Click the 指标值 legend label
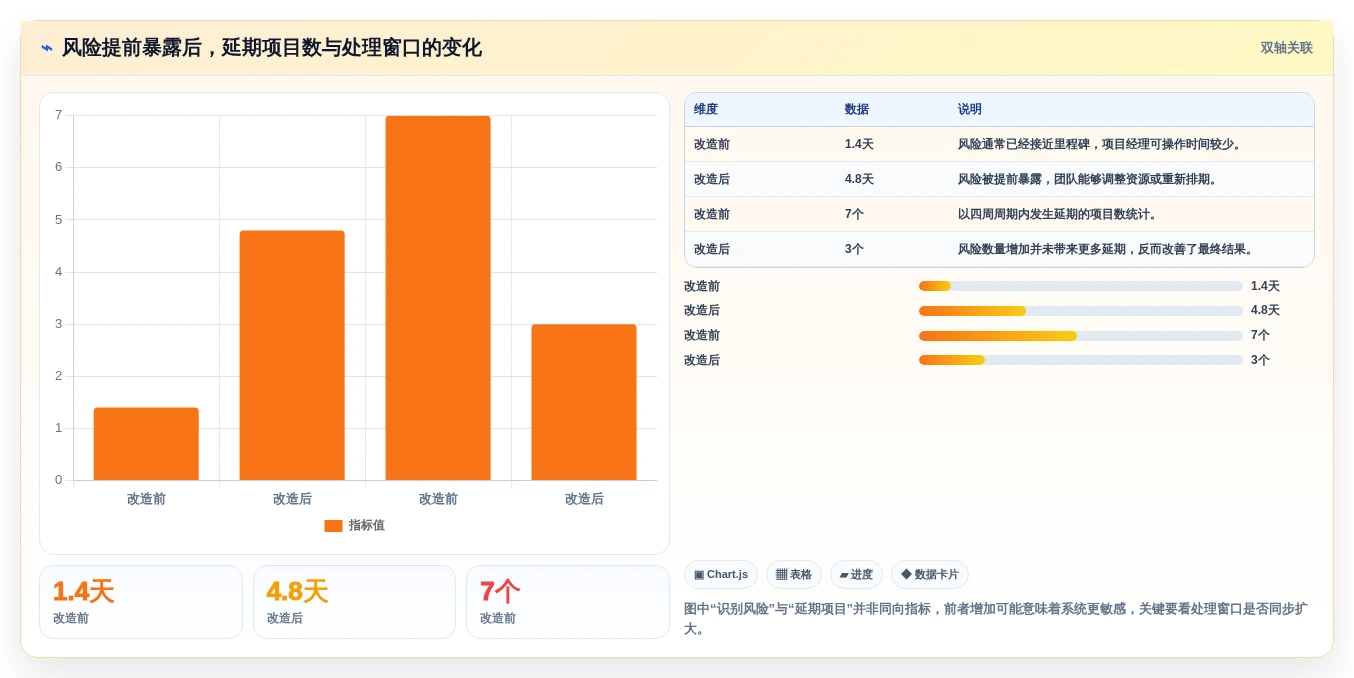 (367, 526)
